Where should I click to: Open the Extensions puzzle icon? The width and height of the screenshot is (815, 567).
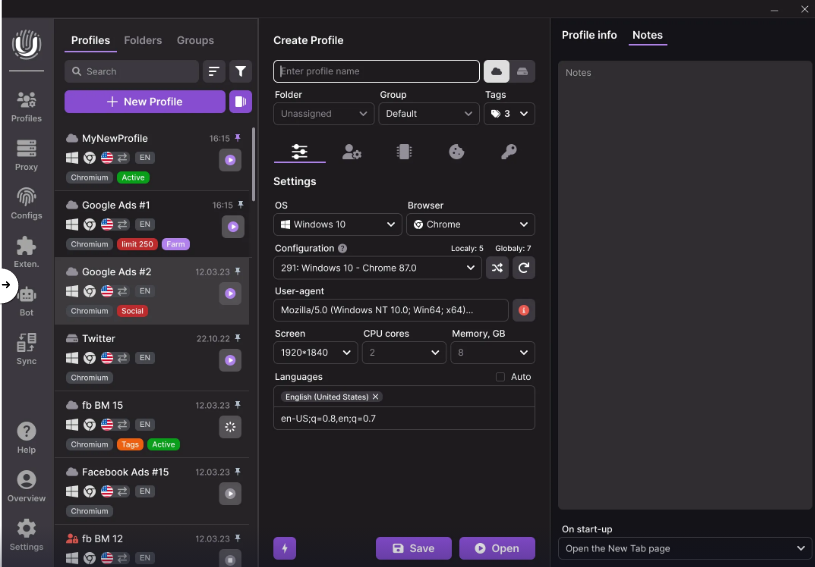(26, 252)
